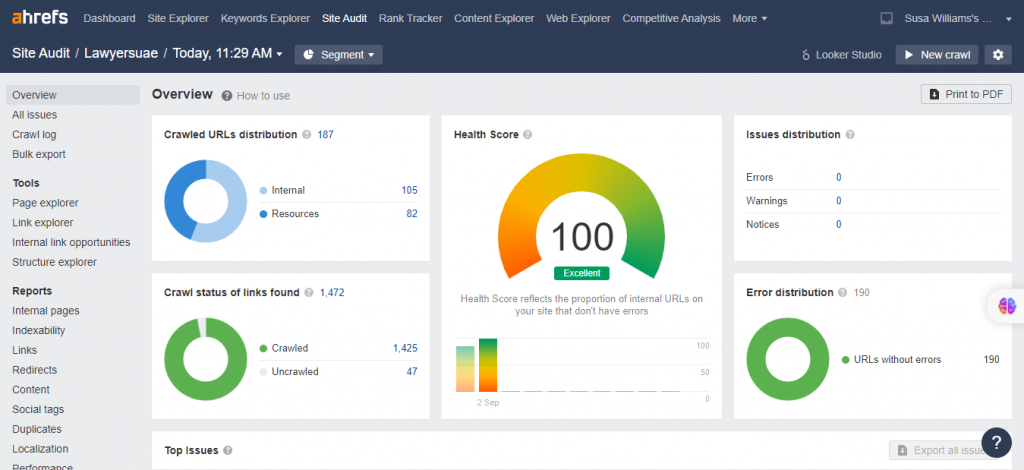The width and height of the screenshot is (1024, 470).
Task: Open Internal link opportunities tool
Action: (x=71, y=242)
